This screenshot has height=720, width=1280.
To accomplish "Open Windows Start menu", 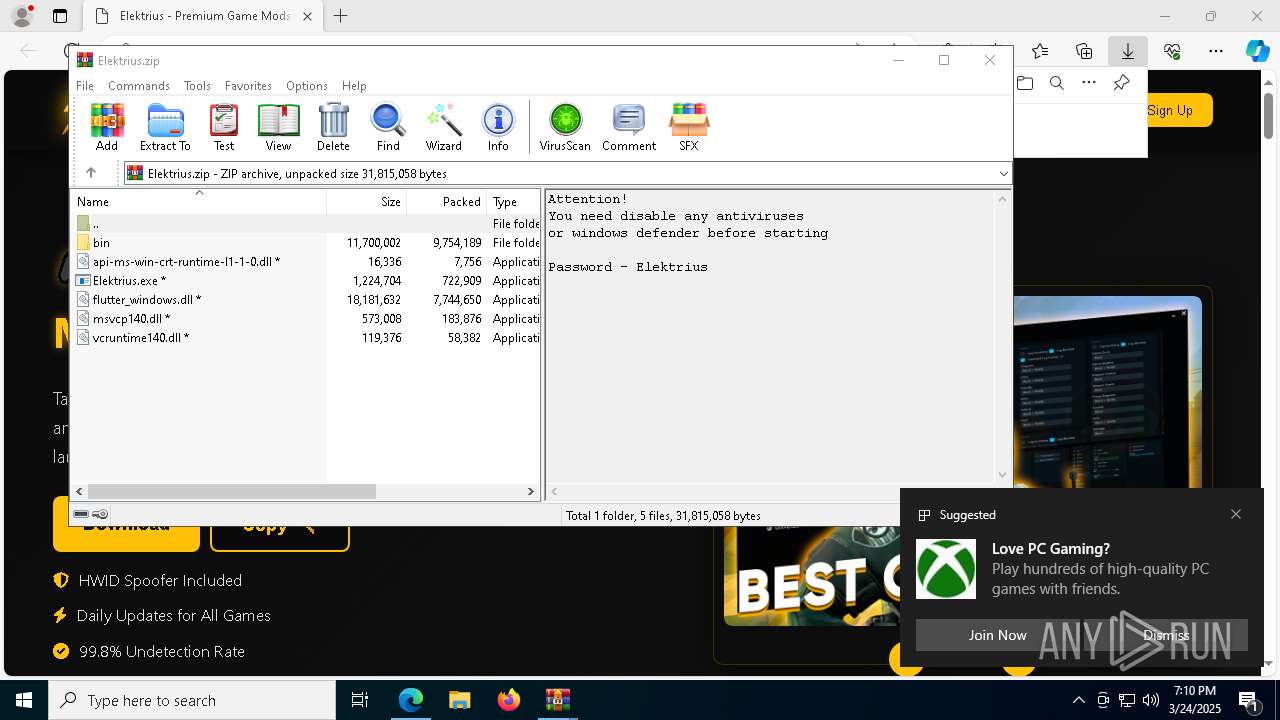I will [x=24, y=700].
